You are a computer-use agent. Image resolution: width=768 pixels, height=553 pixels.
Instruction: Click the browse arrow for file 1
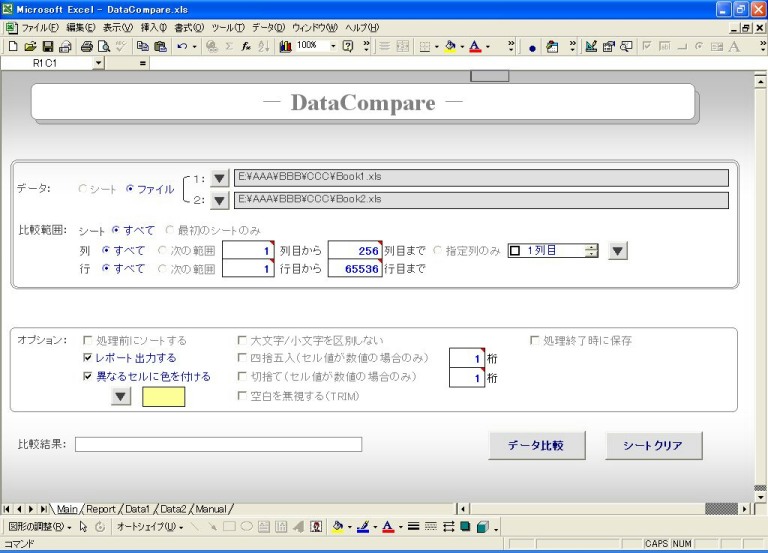click(220, 179)
